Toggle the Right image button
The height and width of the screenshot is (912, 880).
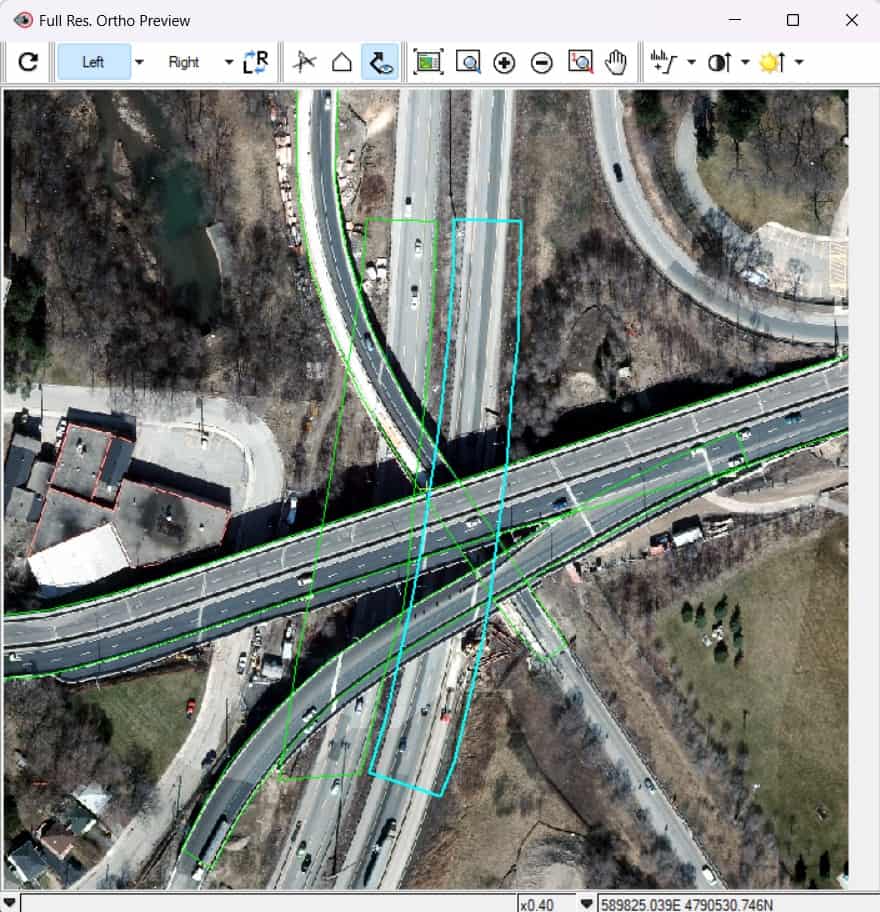point(183,62)
